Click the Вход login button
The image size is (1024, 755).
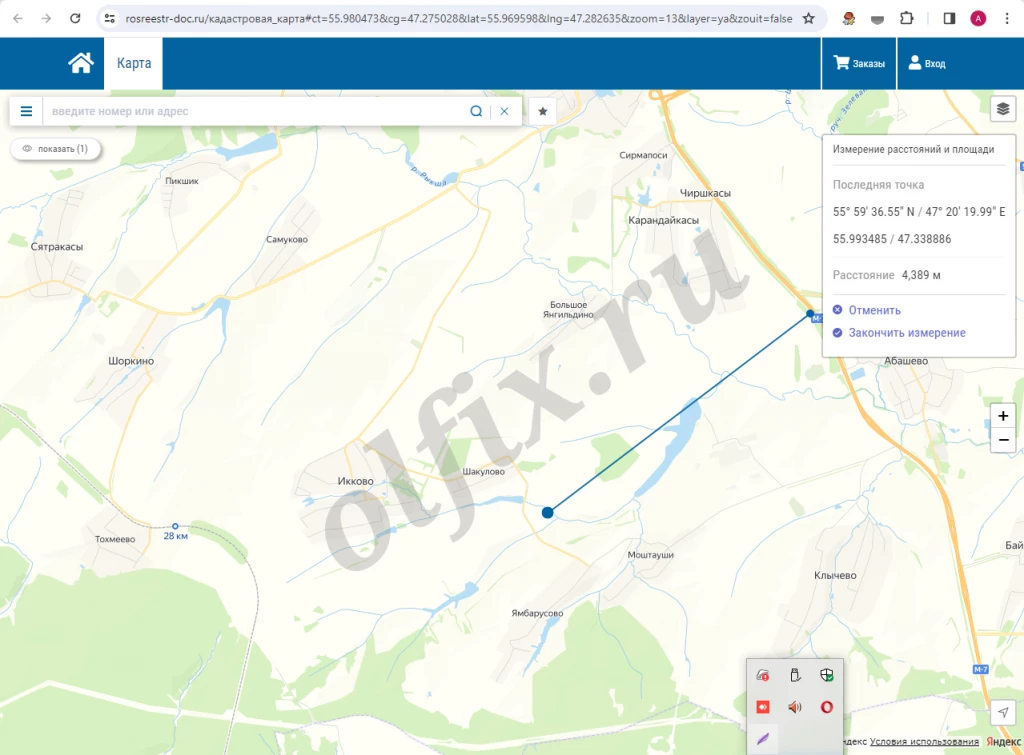pos(926,63)
